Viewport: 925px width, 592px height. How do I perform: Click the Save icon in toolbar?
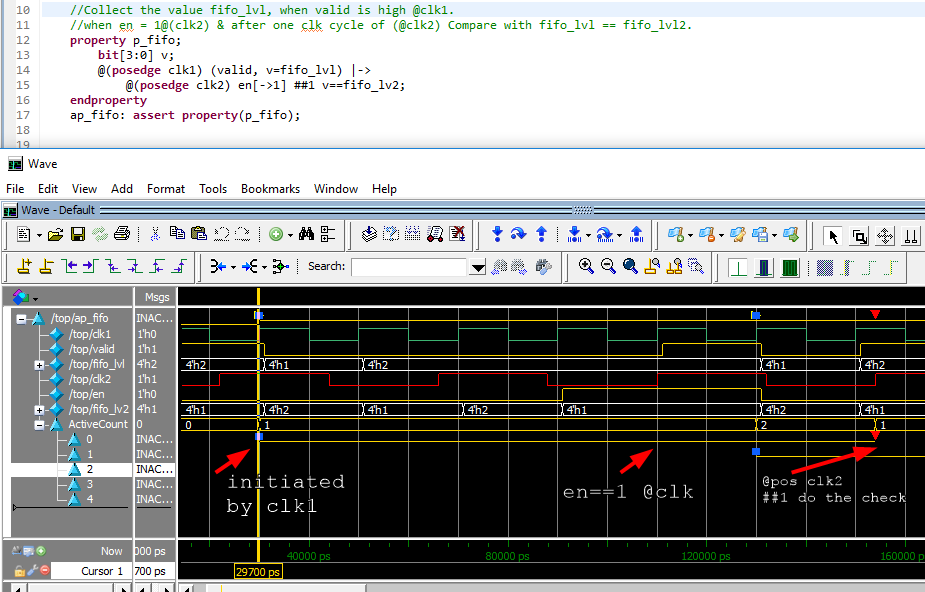(x=77, y=235)
